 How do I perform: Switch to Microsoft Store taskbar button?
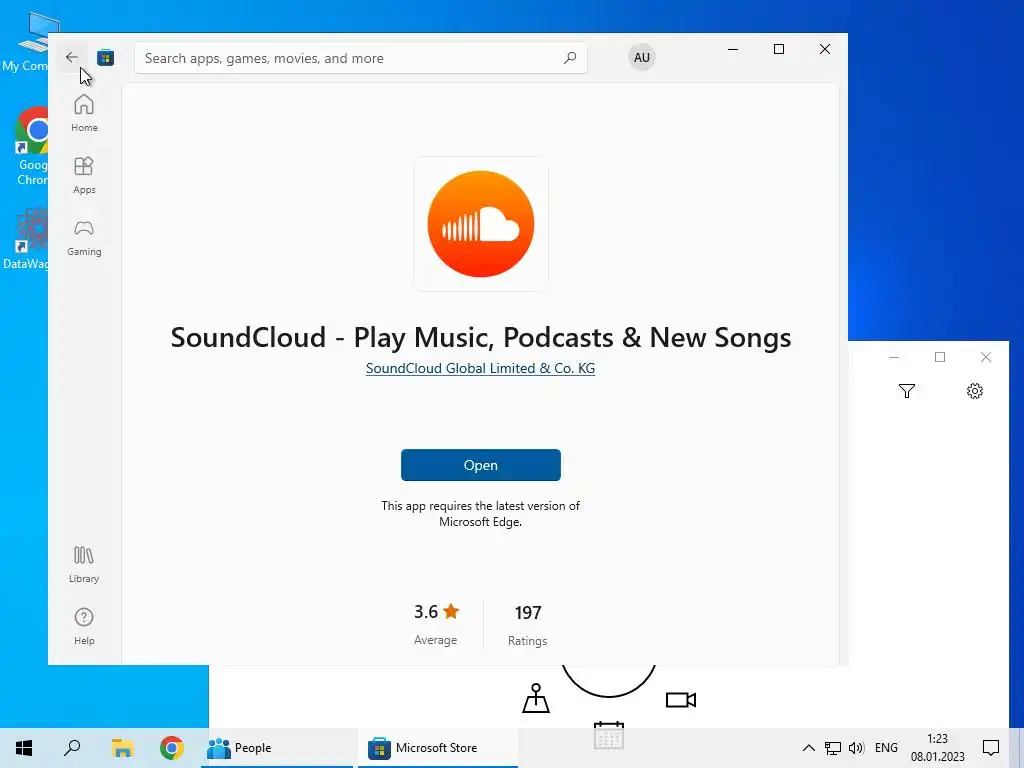click(x=438, y=748)
